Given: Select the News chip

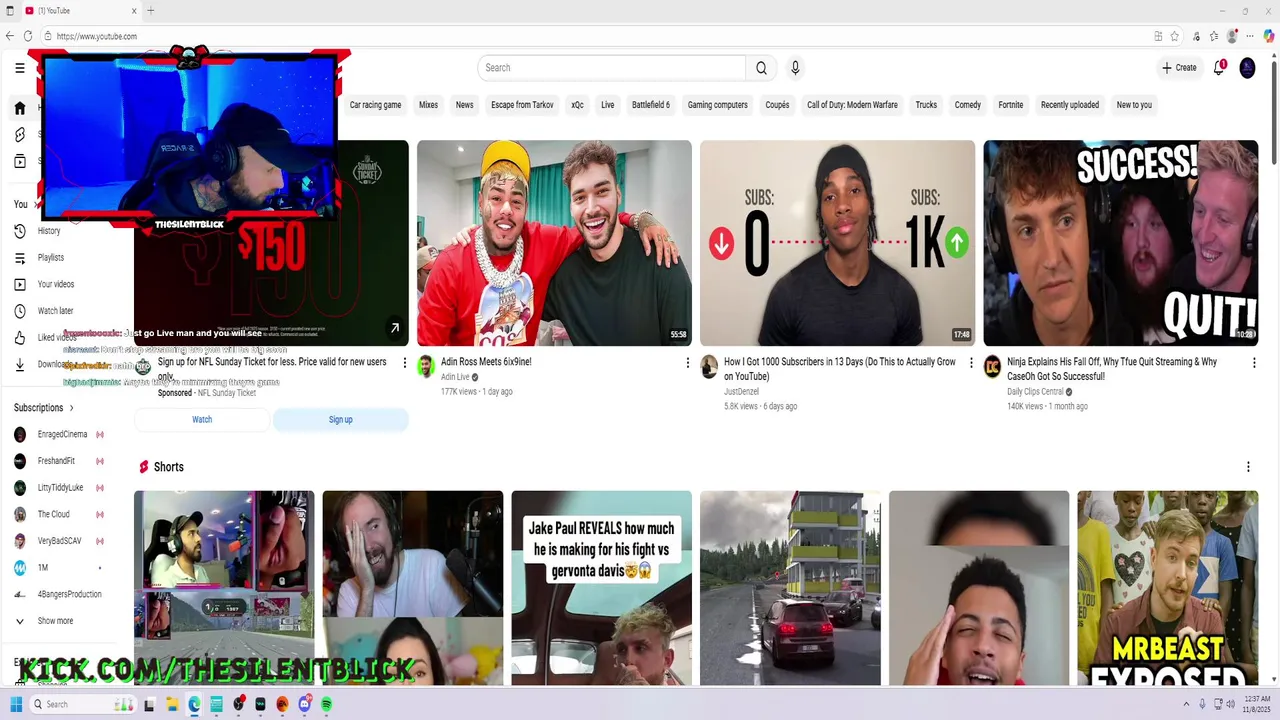Looking at the screenshot, I should (464, 105).
